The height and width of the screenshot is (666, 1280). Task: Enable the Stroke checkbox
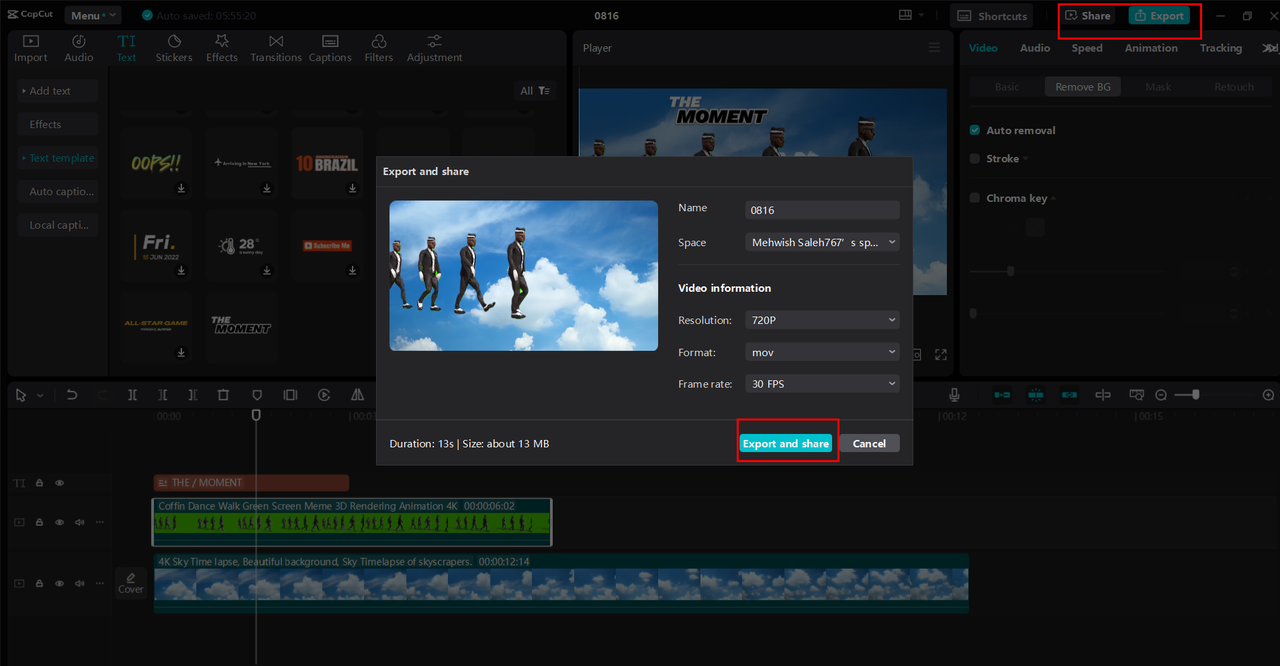[975, 158]
